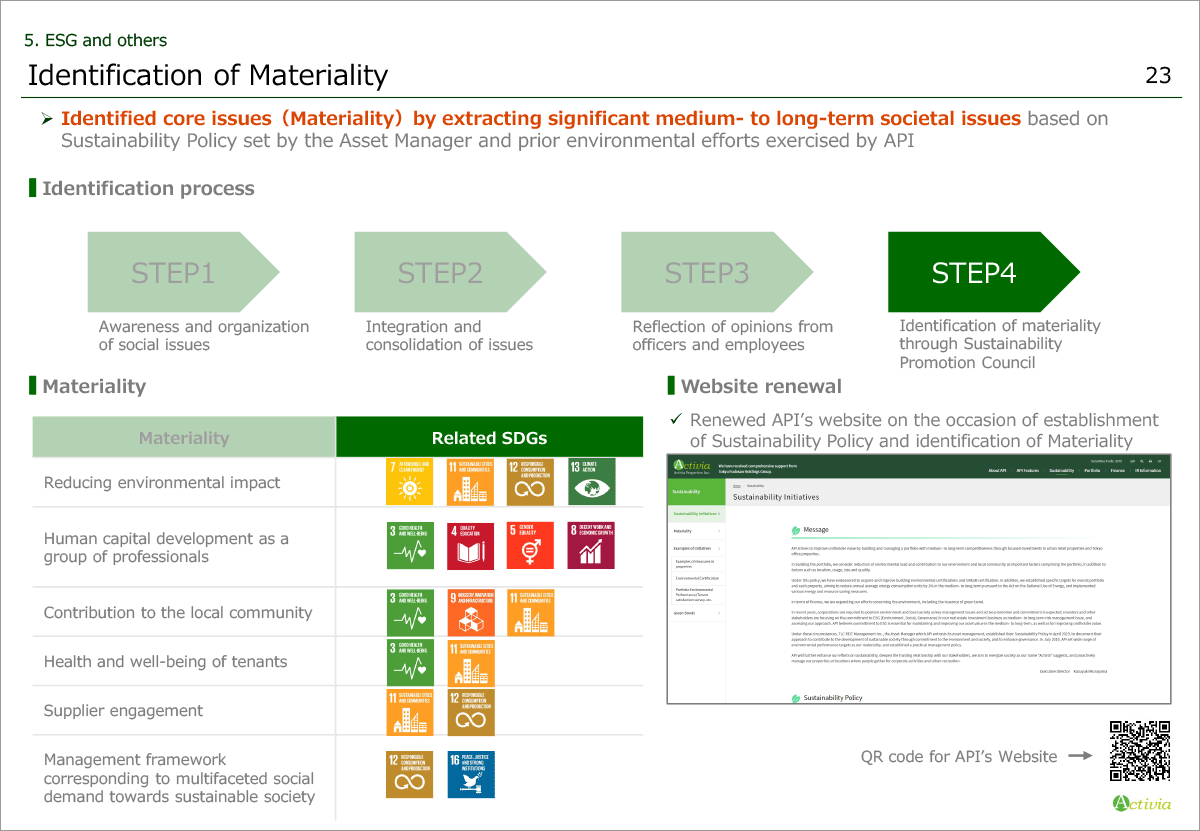
Task: Click the SDG 3 icon in the Health and well-being of tenants row
Action: click(x=410, y=661)
